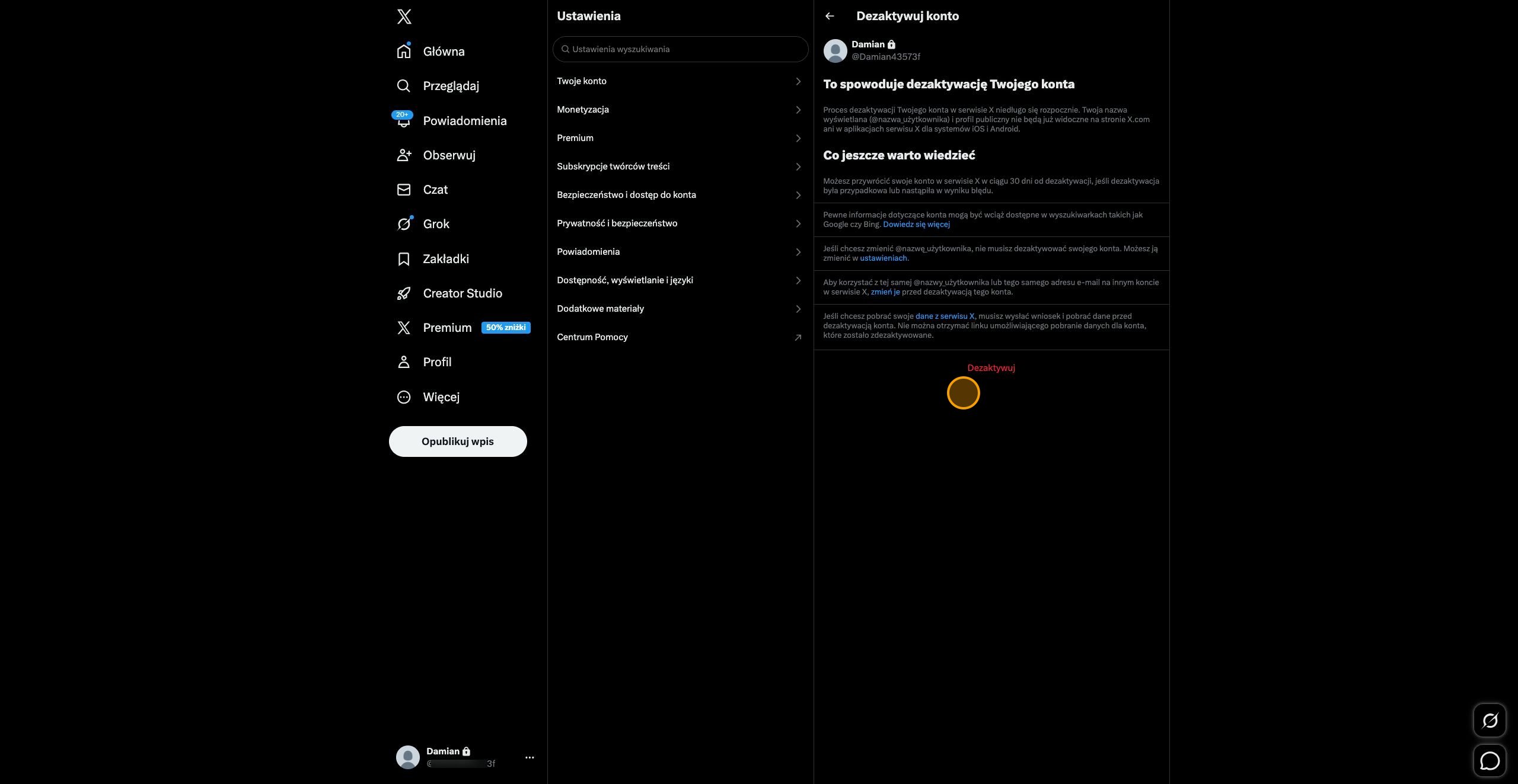
Task: Open the Profil person icon
Action: point(404,362)
